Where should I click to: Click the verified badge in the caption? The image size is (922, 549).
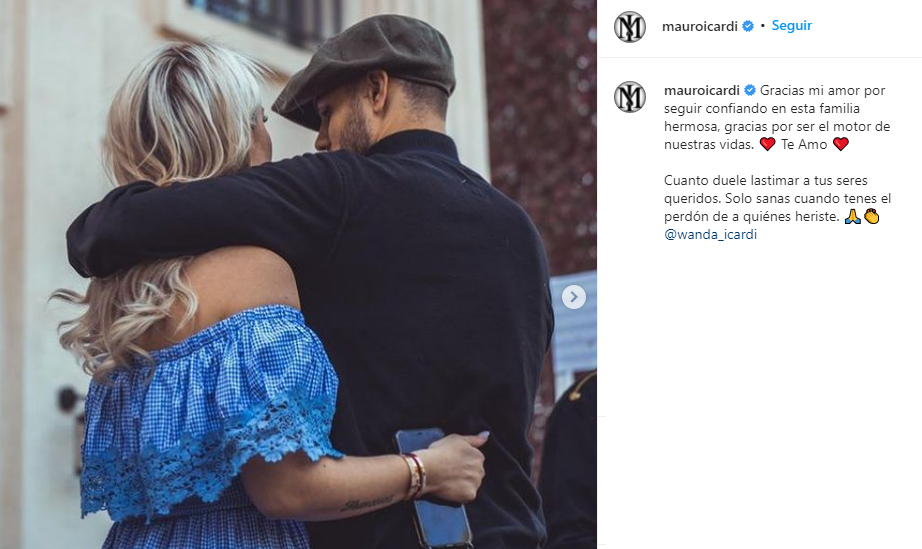750,91
